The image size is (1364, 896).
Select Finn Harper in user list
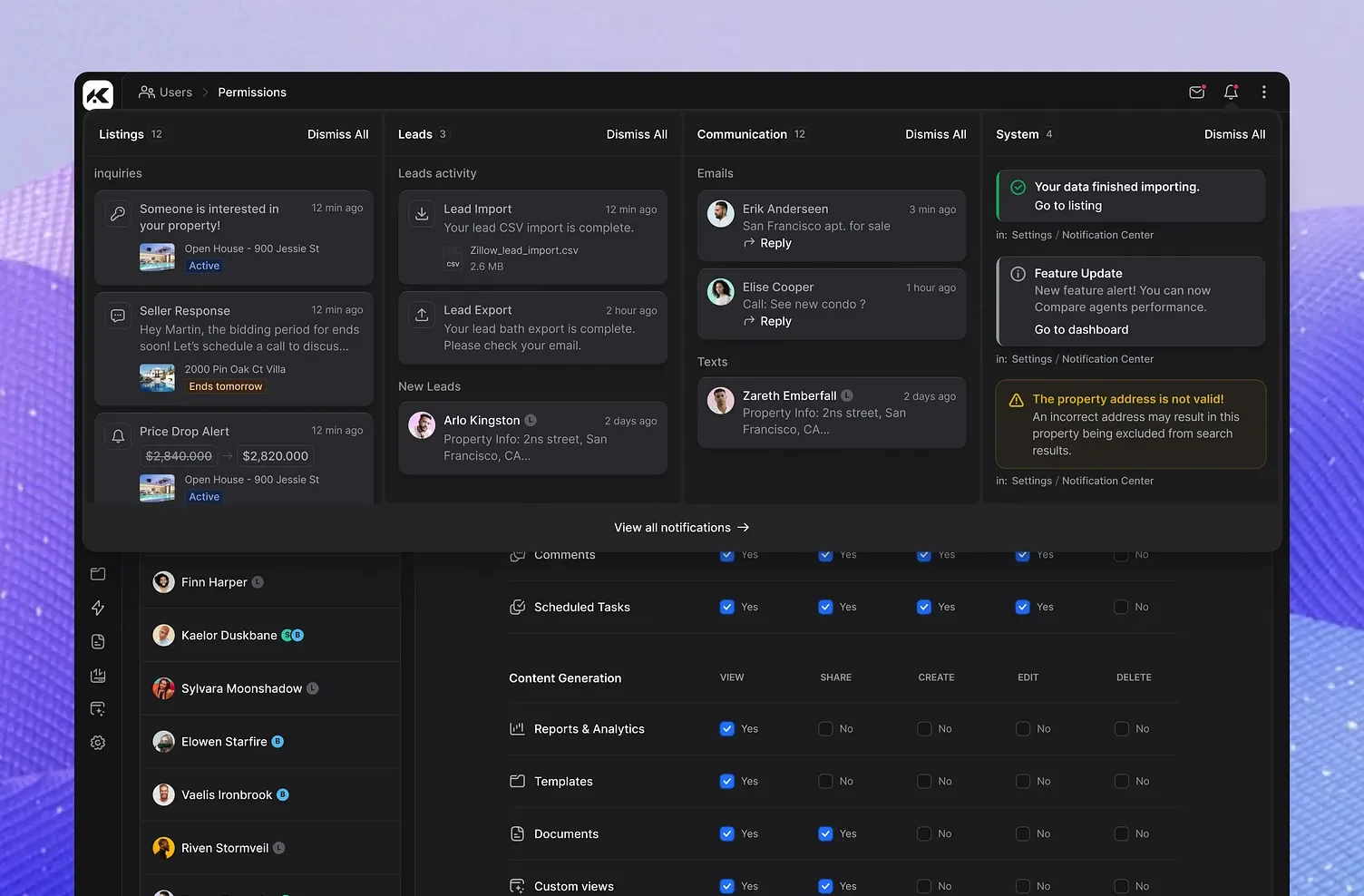coord(214,582)
